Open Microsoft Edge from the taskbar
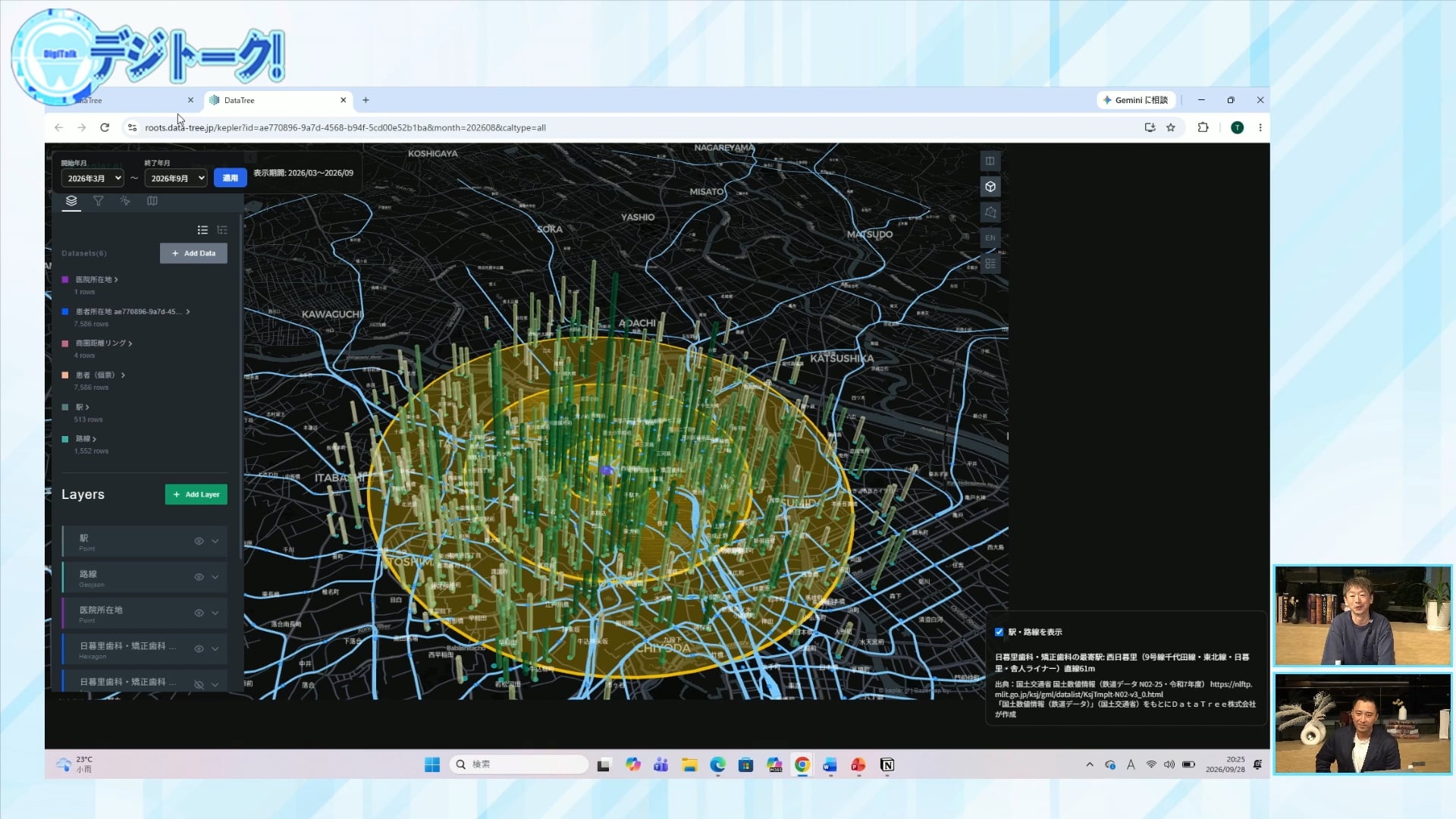Viewport: 1456px width, 819px height. (x=717, y=764)
